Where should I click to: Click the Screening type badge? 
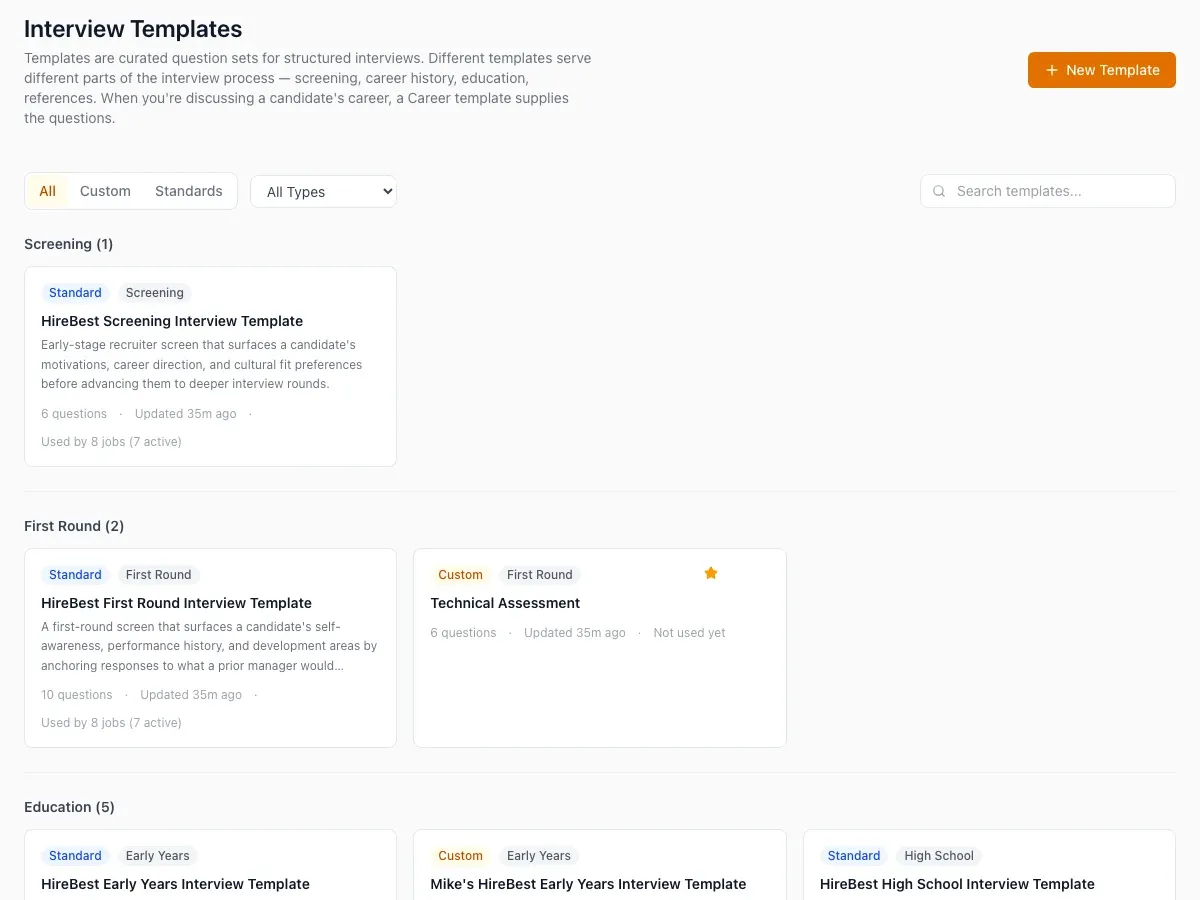(155, 293)
